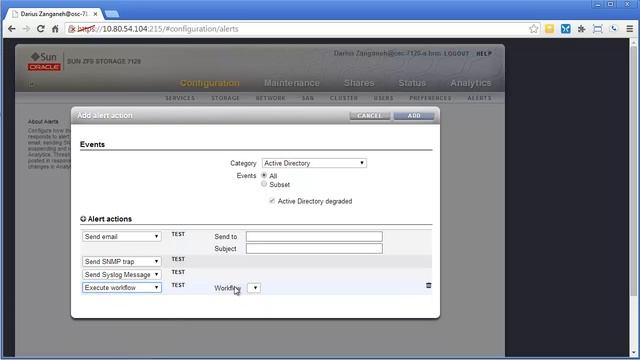Select the All events radio button
Viewport: 640px width, 360px height.
point(264,175)
